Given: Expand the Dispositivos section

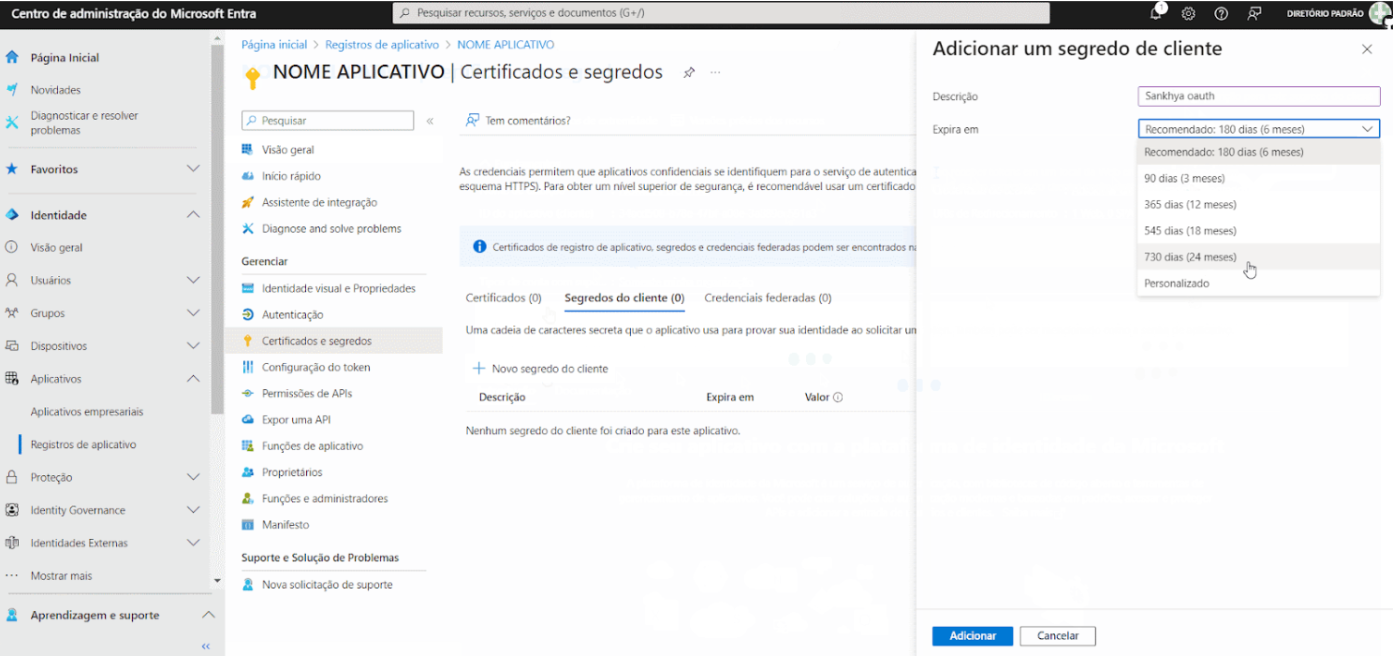Looking at the screenshot, I should pyautogui.click(x=193, y=346).
